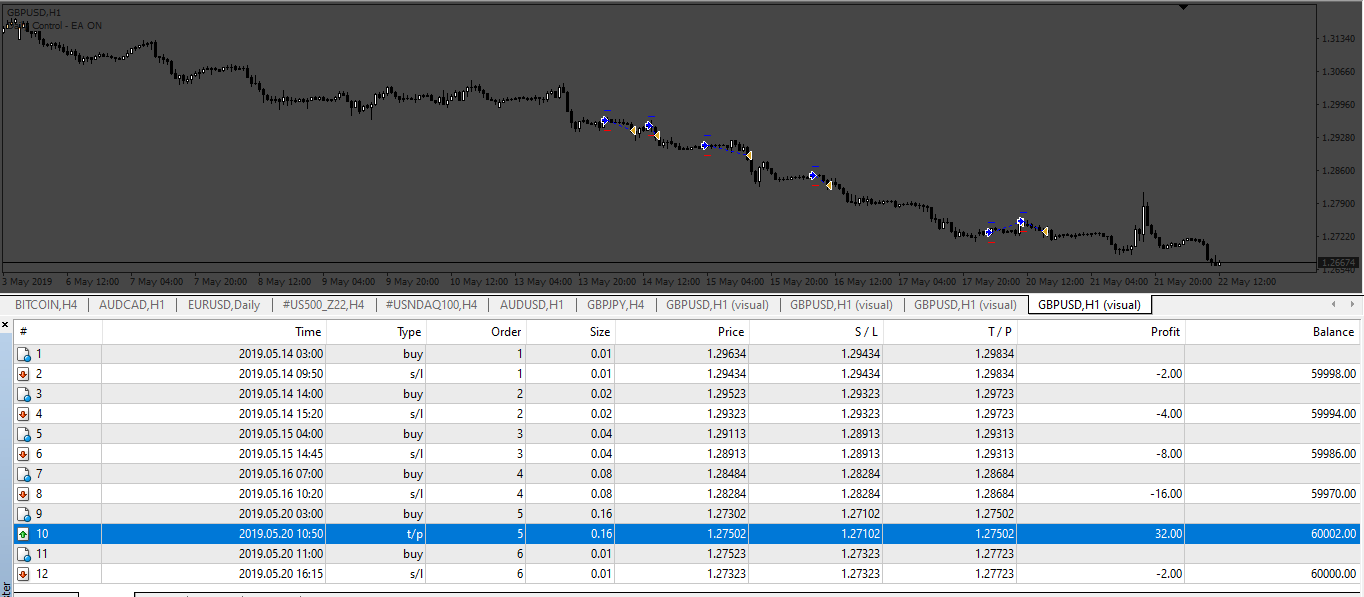Click the Order column header
The width and height of the screenshot is (1364, 597).
(476, 332)
